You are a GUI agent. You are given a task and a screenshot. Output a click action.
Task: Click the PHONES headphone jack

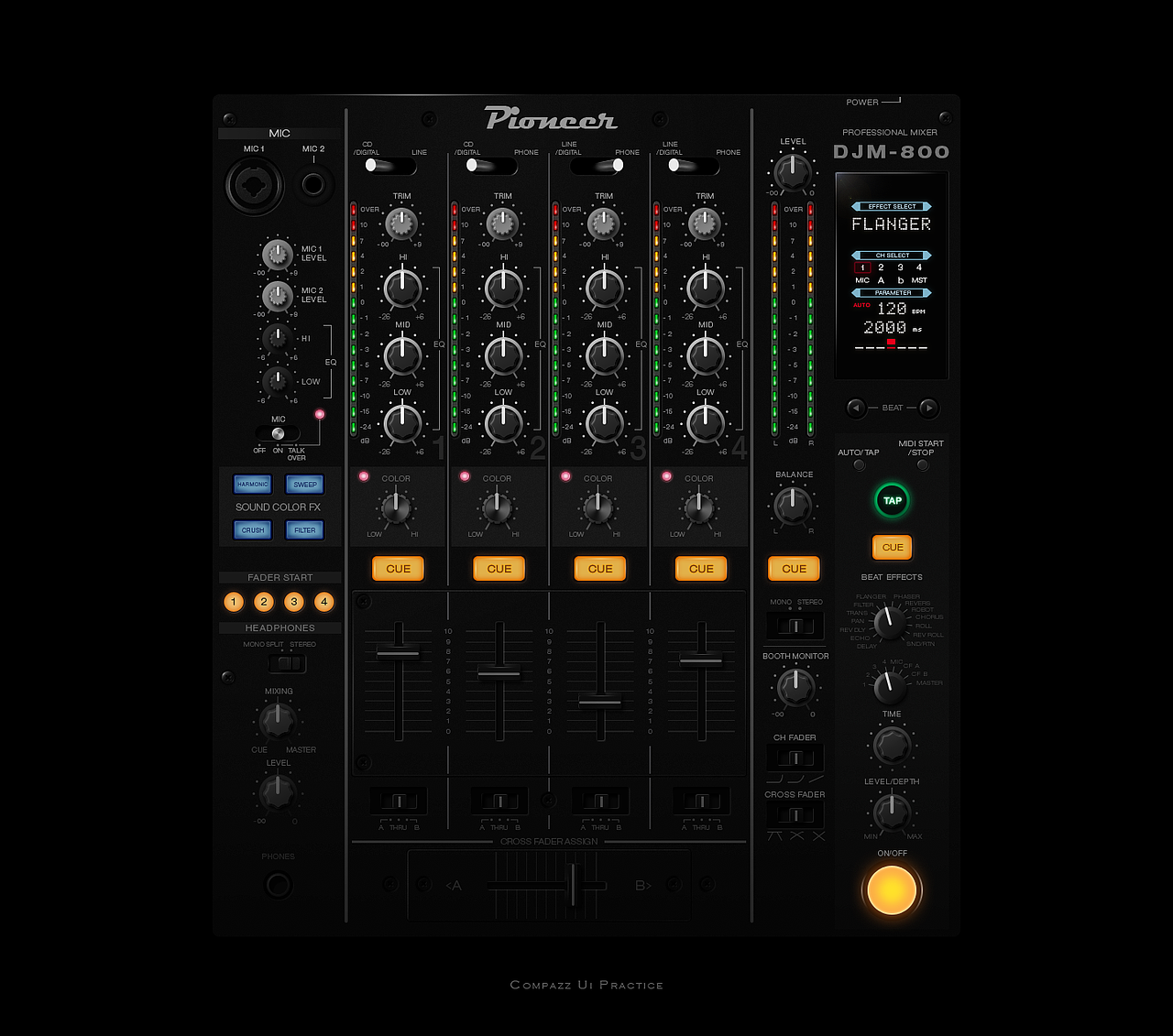point(278,886)
